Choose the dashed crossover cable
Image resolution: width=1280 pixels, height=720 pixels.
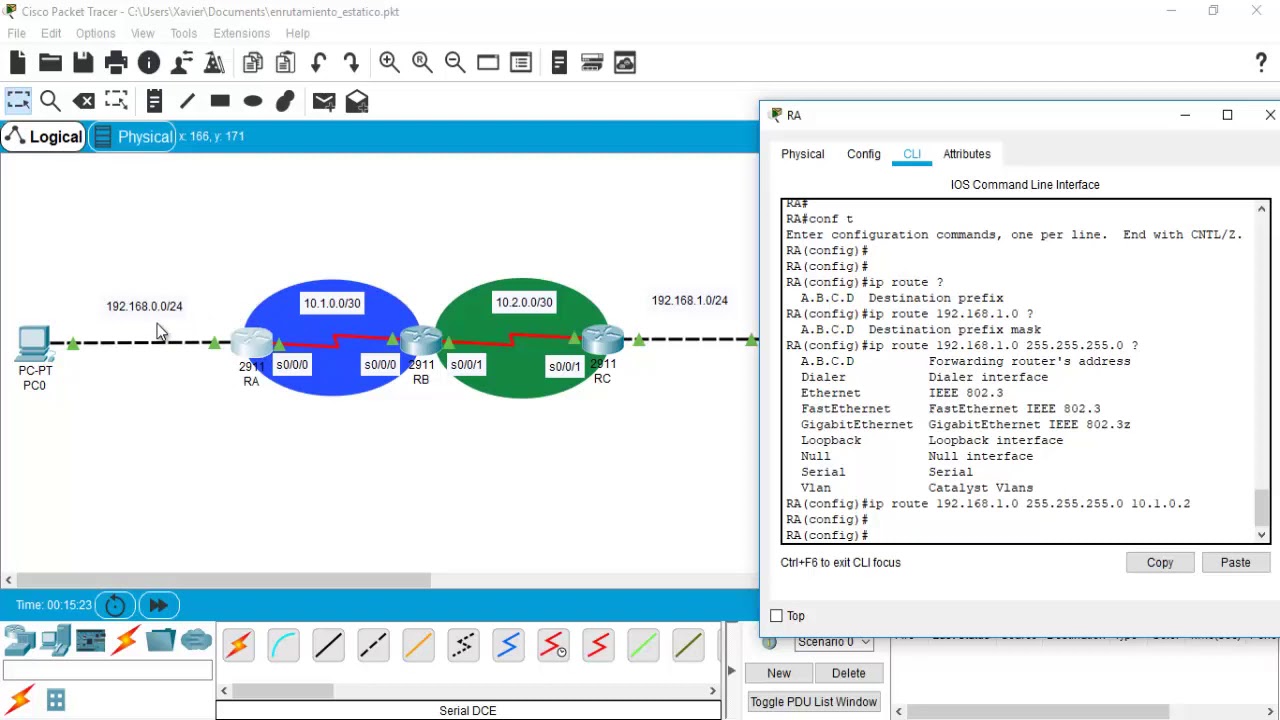[x=373, y=645]
